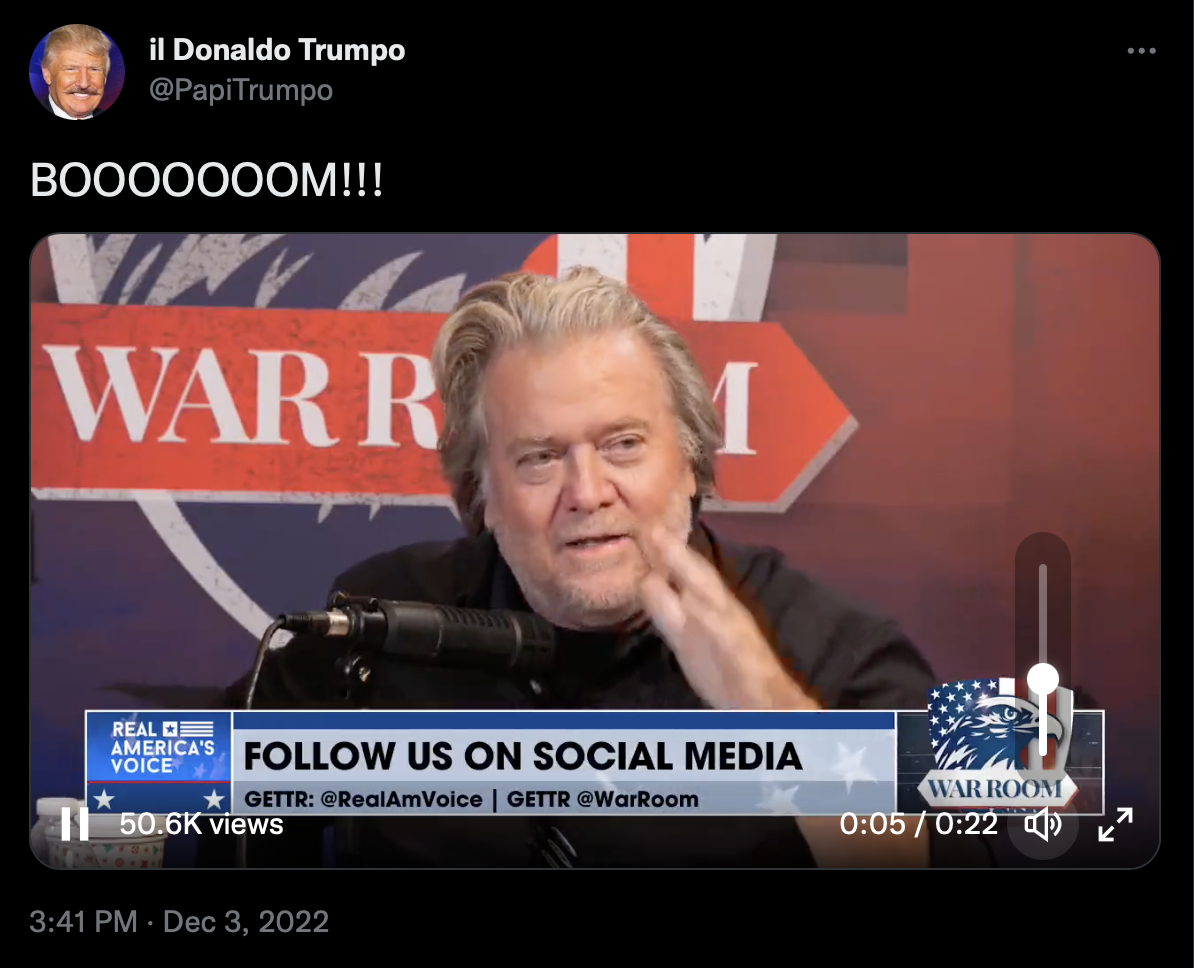
Task: Pause the playing video
Action: click(75, 823)
